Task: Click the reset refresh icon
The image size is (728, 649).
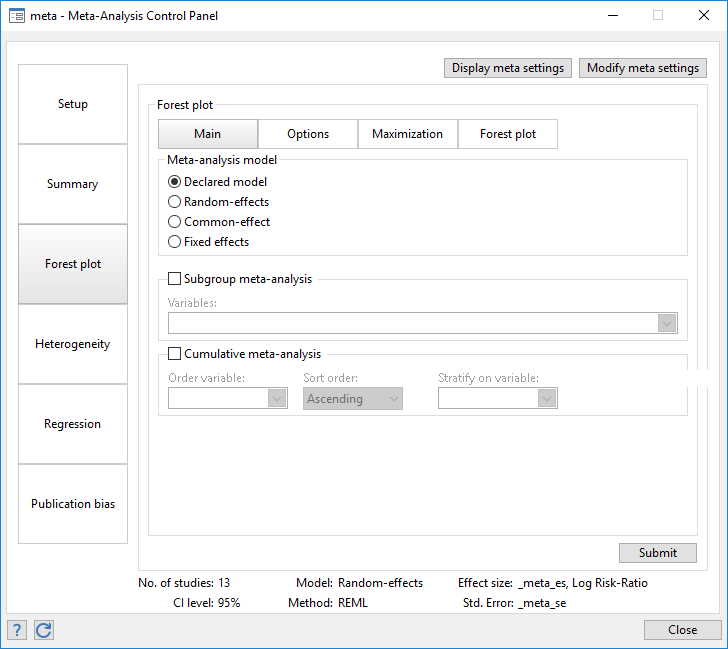Action: coord(43,629)
